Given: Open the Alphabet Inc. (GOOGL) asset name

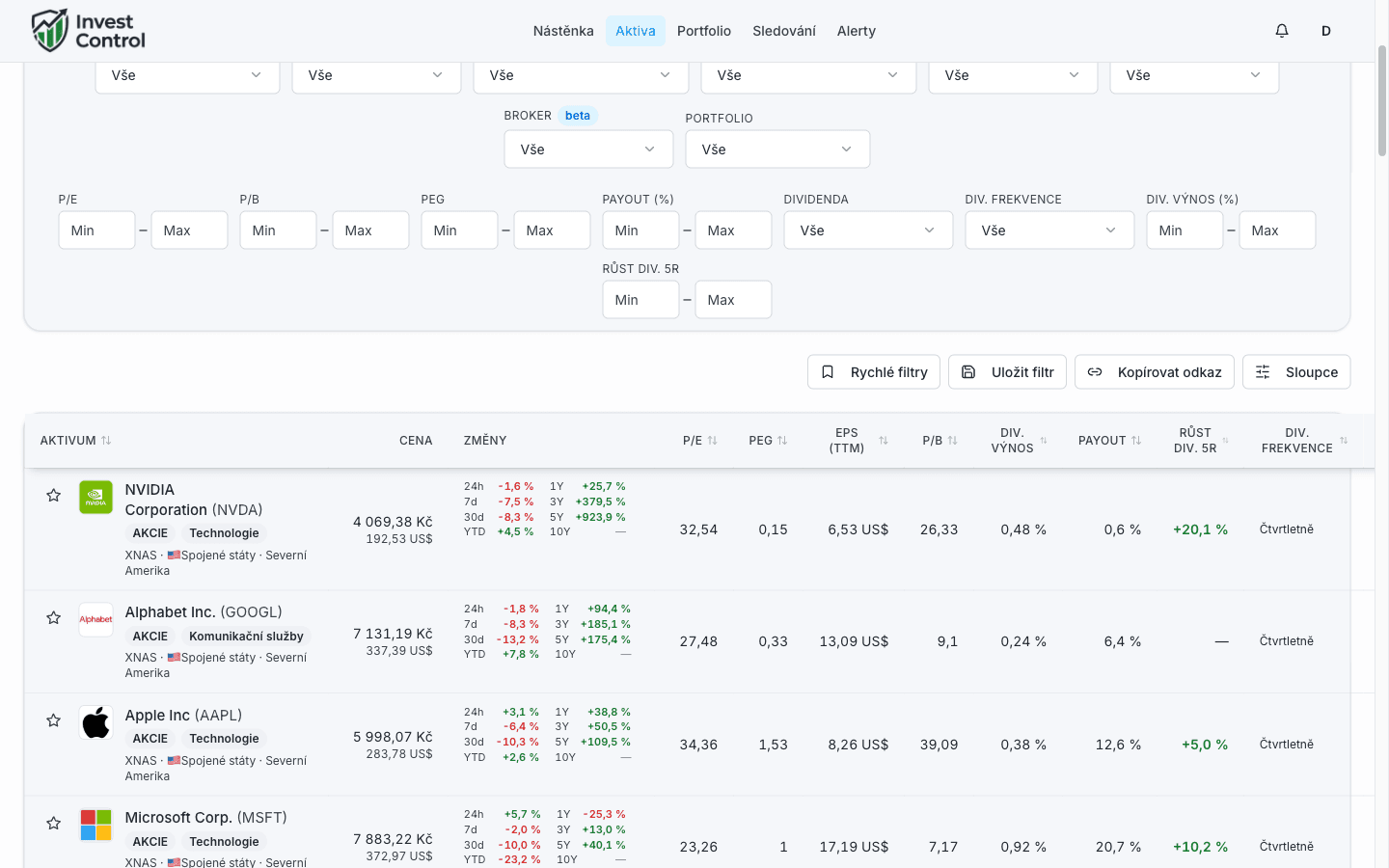Looking at the screenshot, I should 204,612.
